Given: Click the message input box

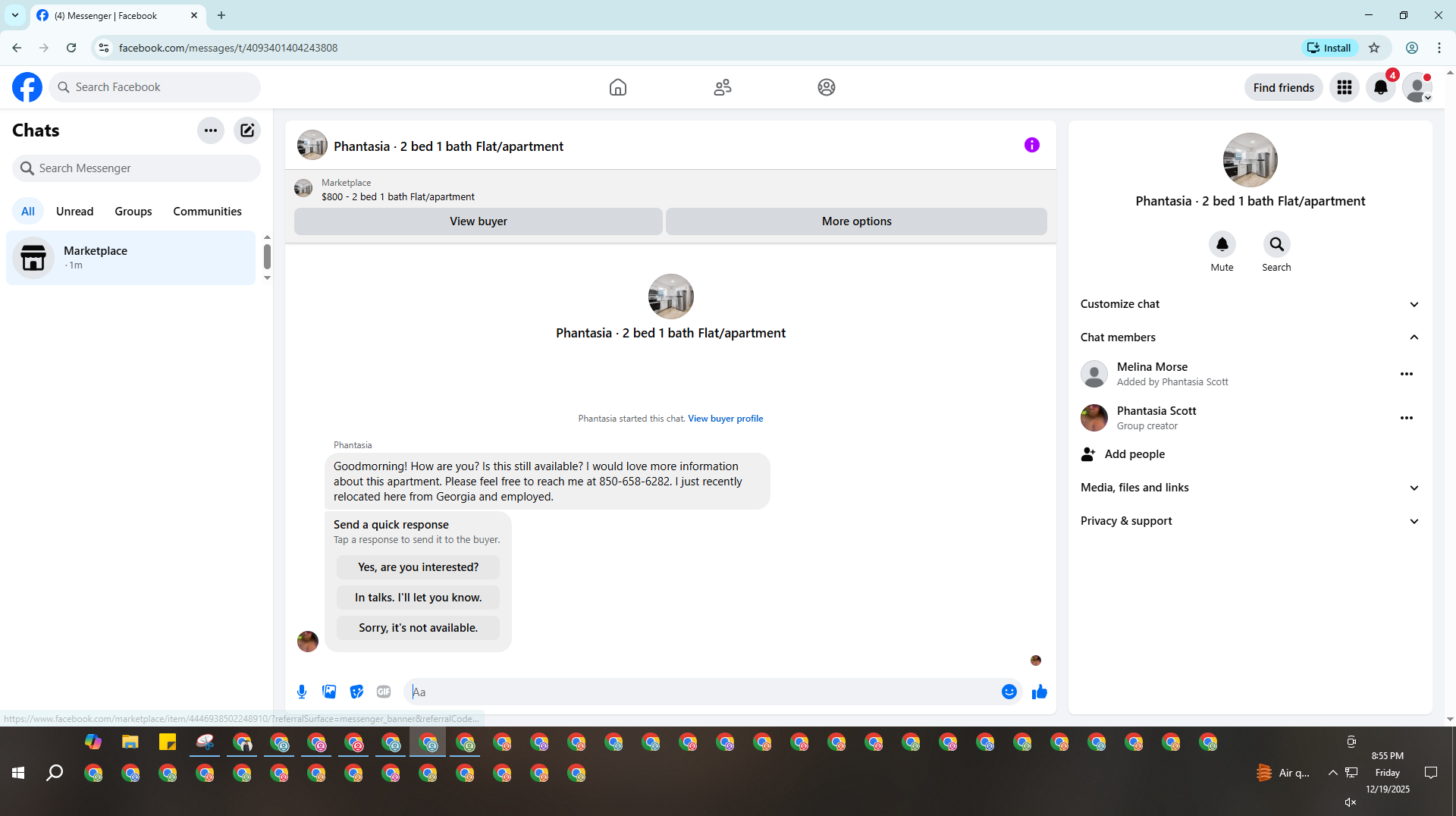Looking at the screenshot, I should [701, 692].
